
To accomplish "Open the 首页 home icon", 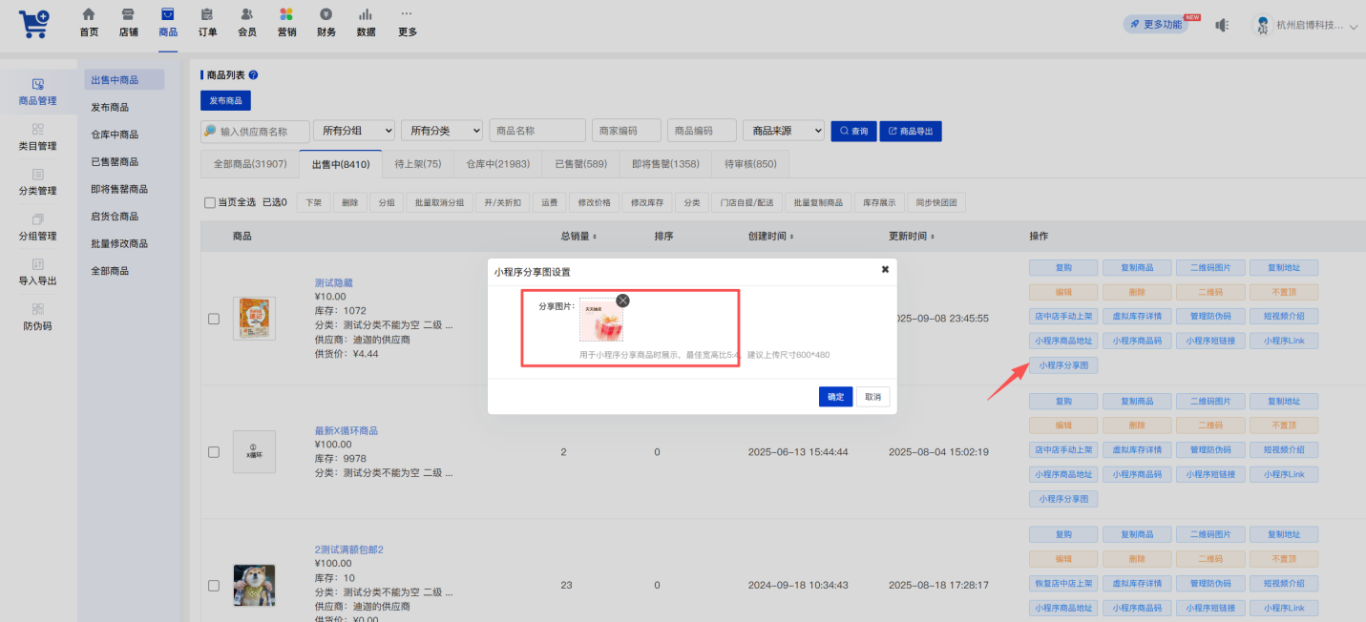I will (89, 14).
